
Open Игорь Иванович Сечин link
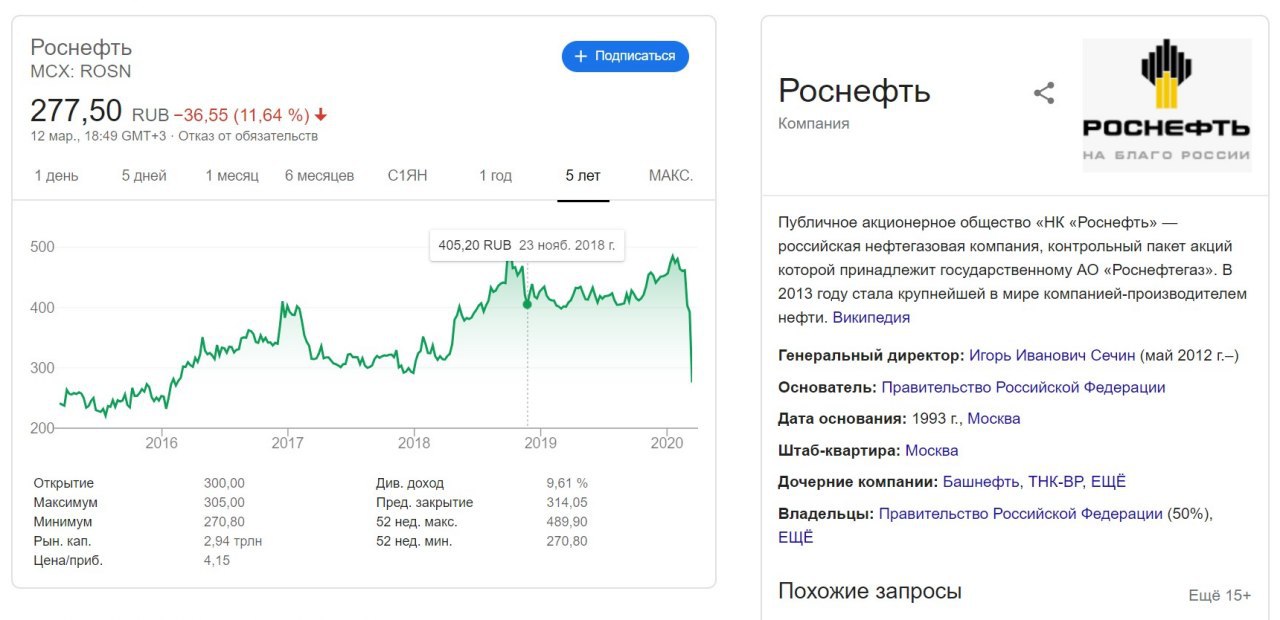pos(1052,355)
